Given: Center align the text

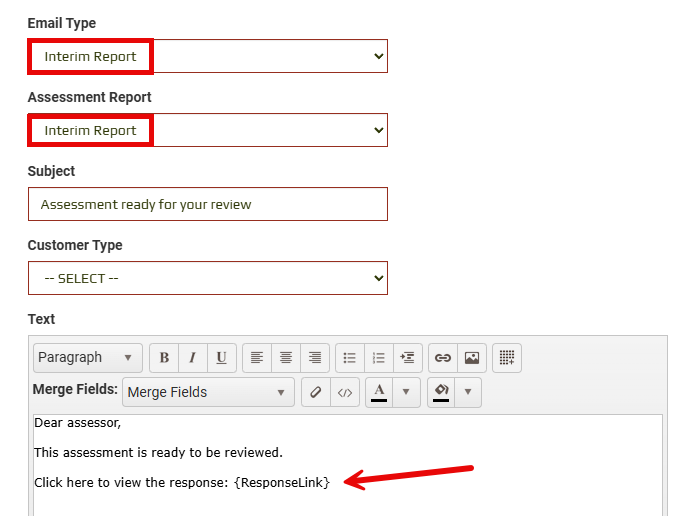Looking at the screenshot, I should [x=286, y=358].
